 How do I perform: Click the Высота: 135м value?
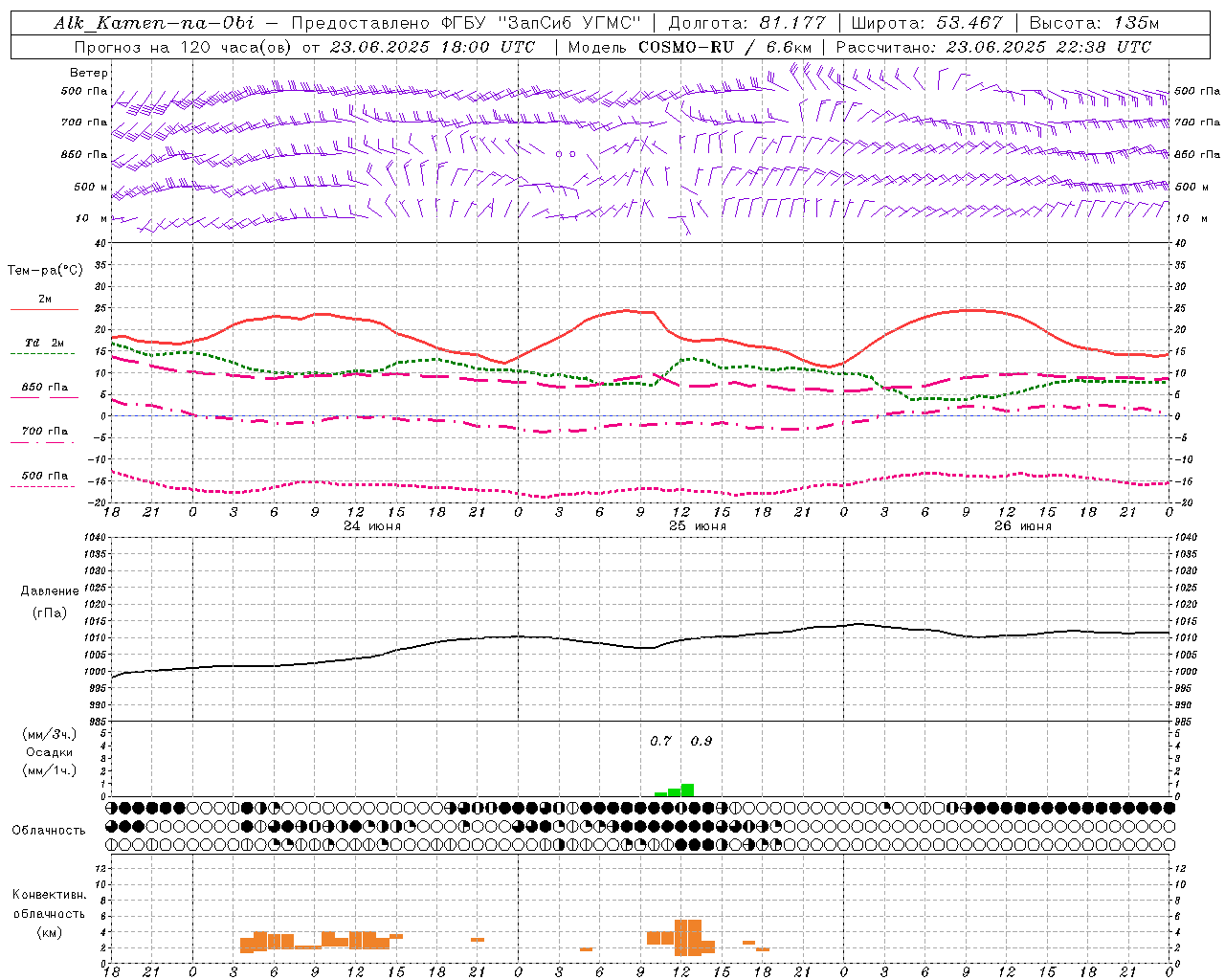click(1093, 23)
